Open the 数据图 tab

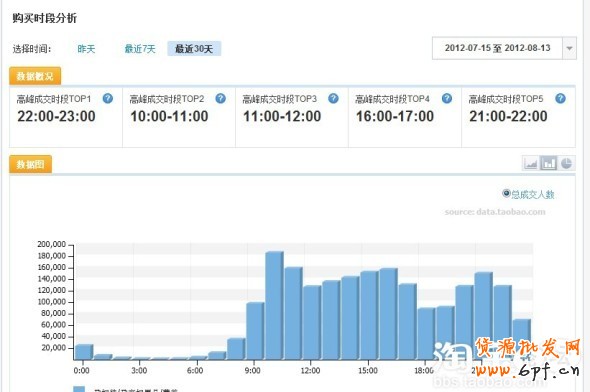(30, 164)
